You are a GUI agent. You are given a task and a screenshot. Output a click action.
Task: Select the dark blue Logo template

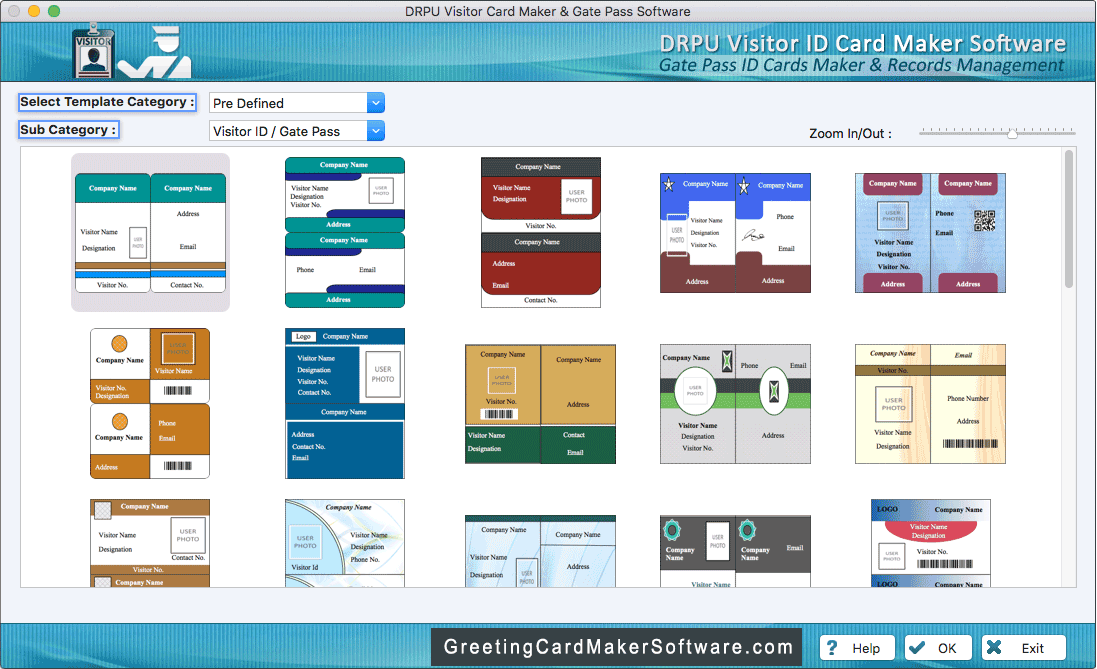pos(345,403)
